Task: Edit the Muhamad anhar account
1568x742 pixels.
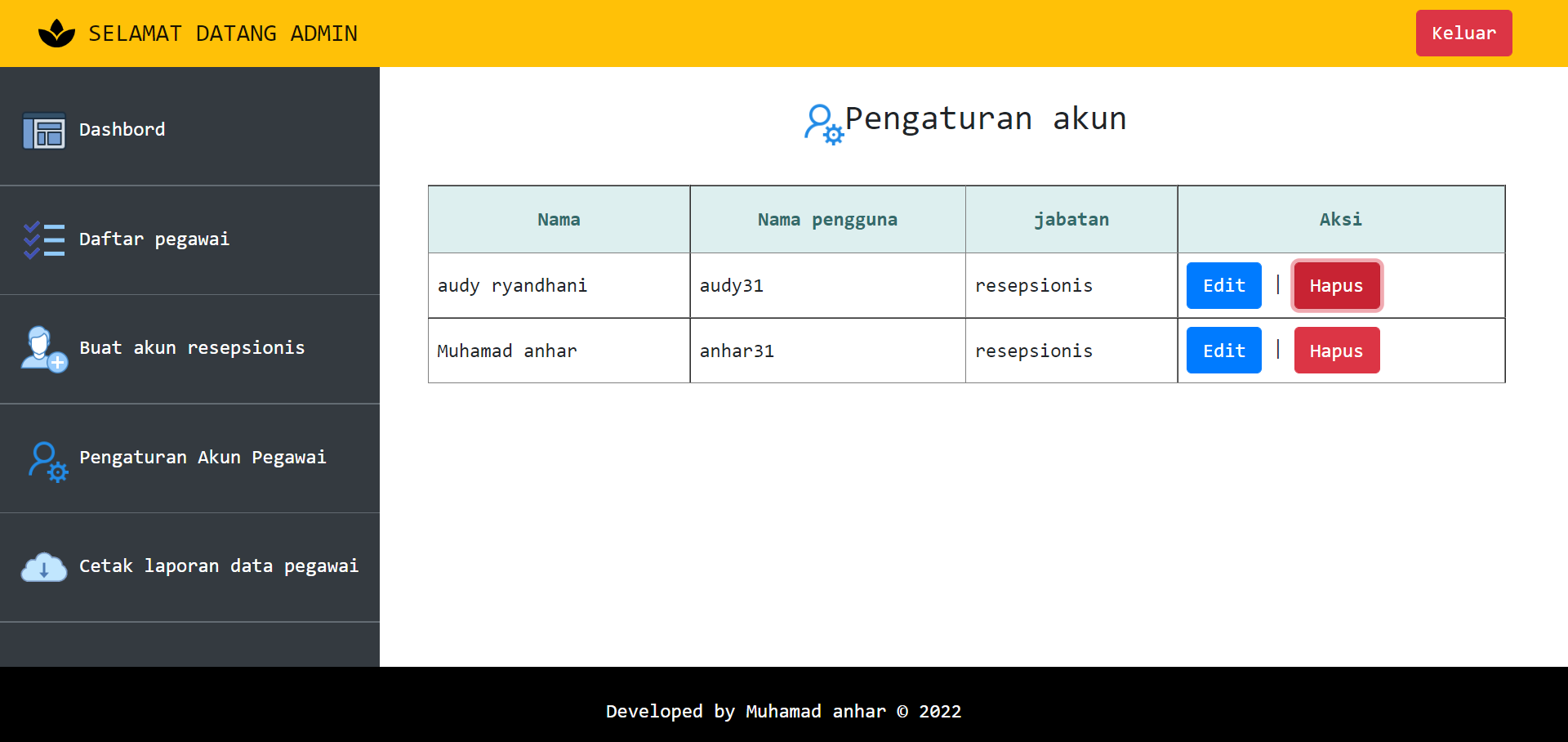Action: (1223, 351)
